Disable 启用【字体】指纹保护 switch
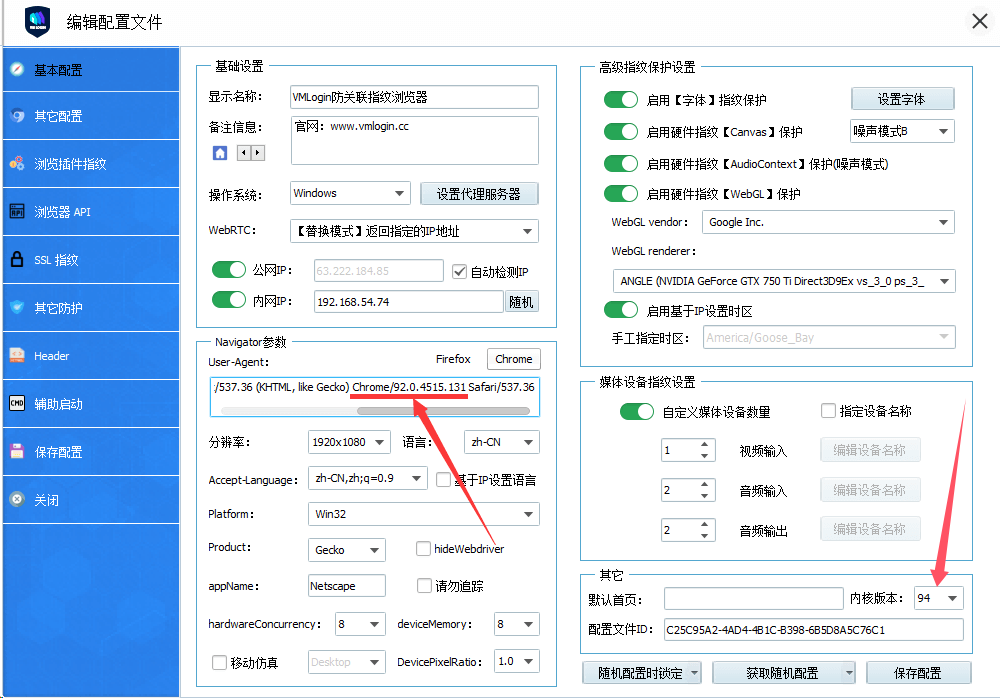The height and width of the screenshot is (698, 1000). 621,100
